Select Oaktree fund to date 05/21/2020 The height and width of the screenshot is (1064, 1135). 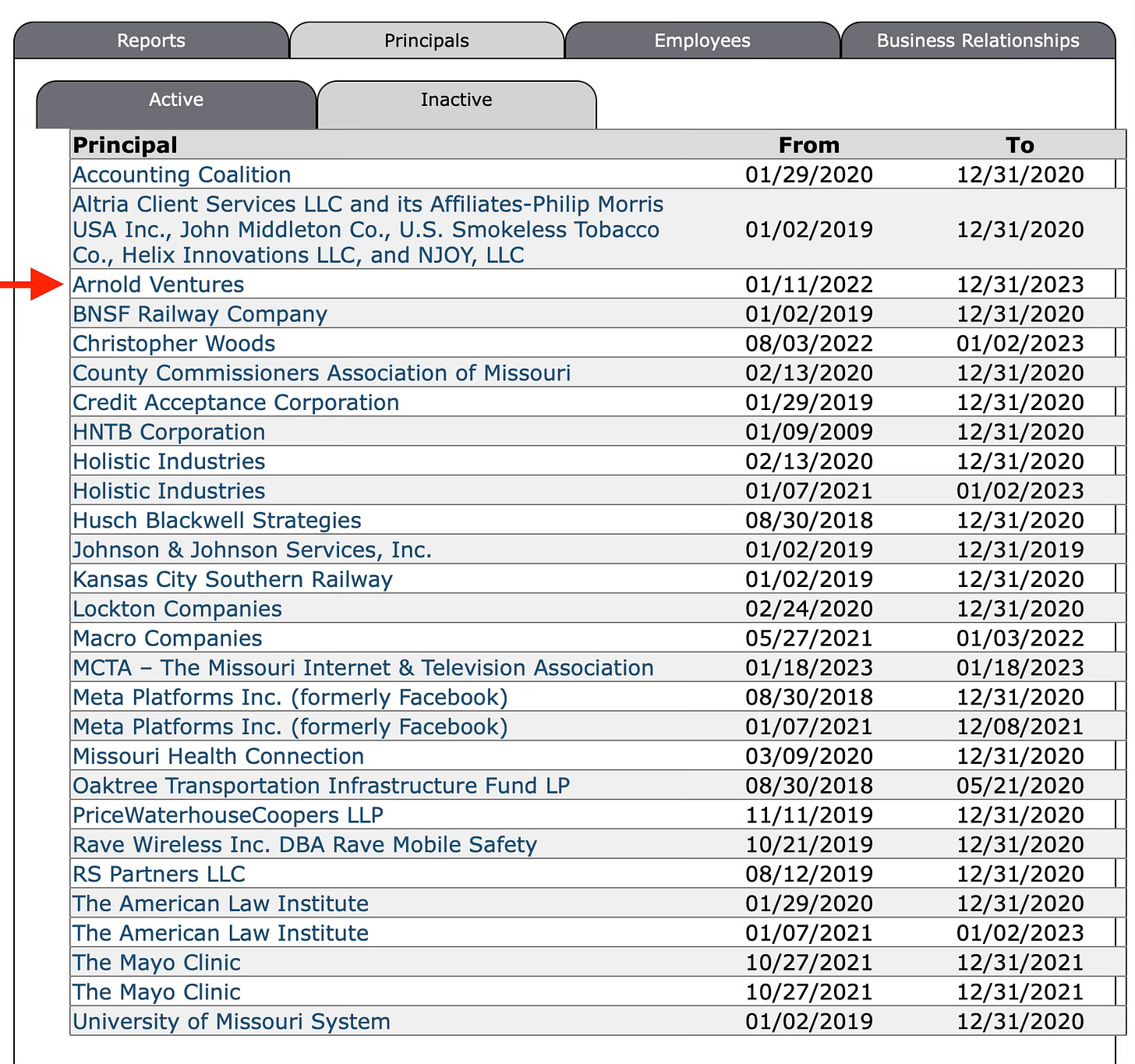[1020, 786]
